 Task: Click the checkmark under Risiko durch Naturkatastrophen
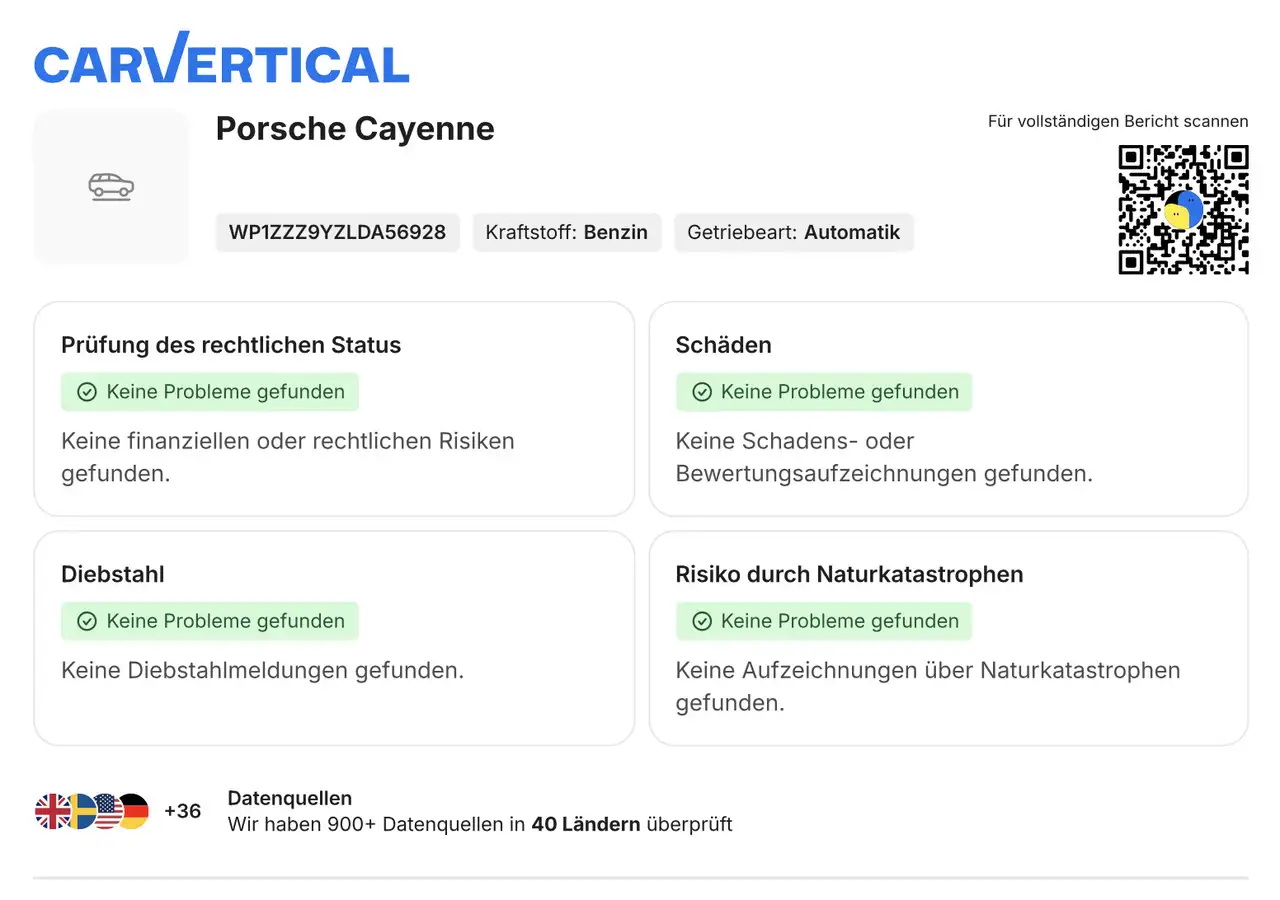click(702, 621)
